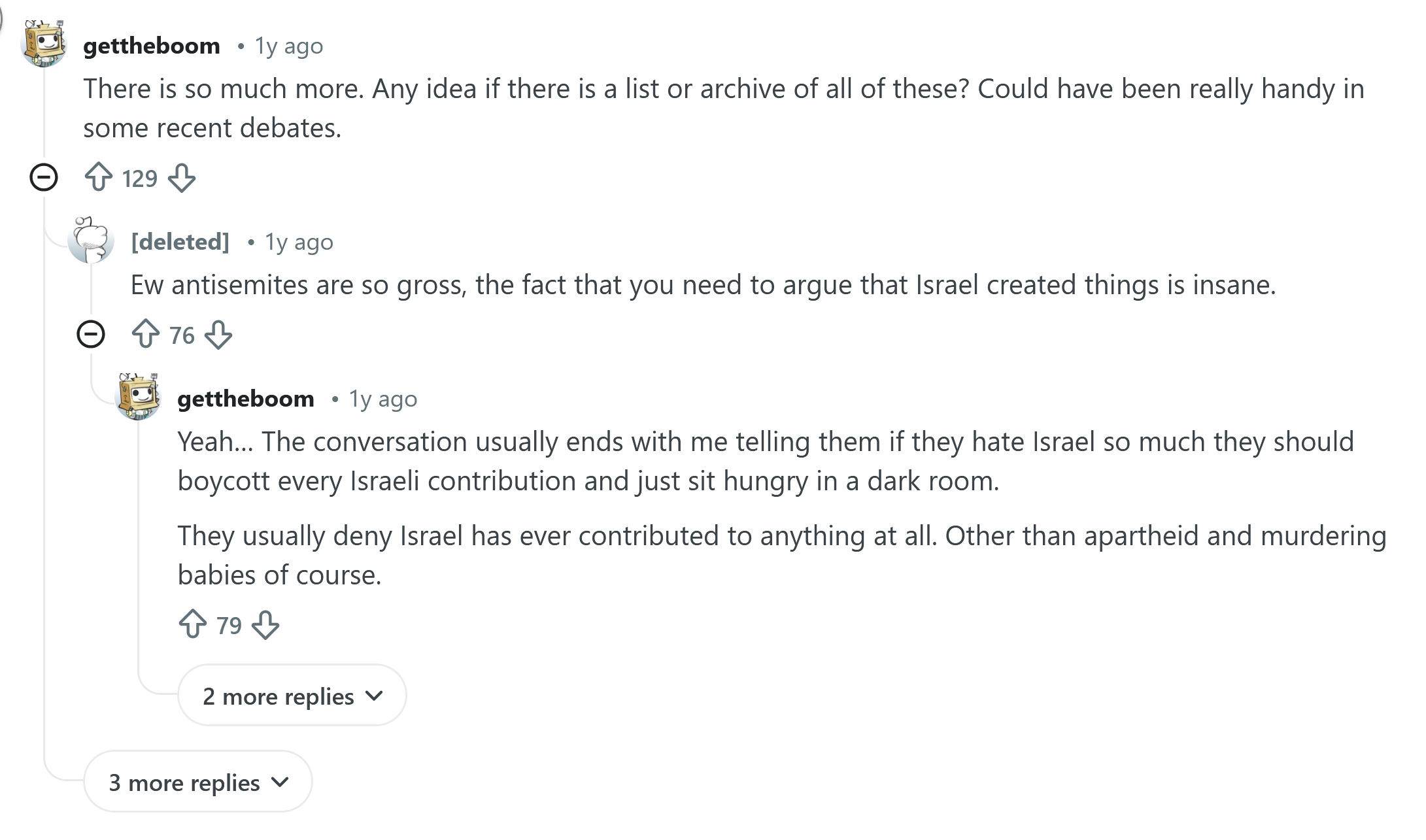Image resolution: width=1426 pixels, height=840 pixels.
Task: Upvote the comment with 129 points
Action: click(x=99, y=177)
